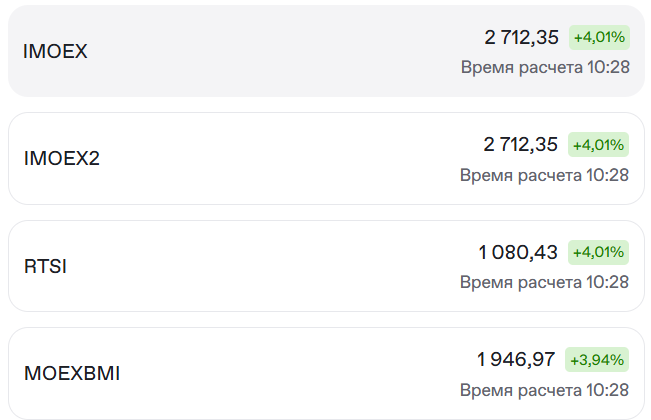651x420 pixels.
Task: Click the MOEXBMI index name label
Action: click(72, 374)
